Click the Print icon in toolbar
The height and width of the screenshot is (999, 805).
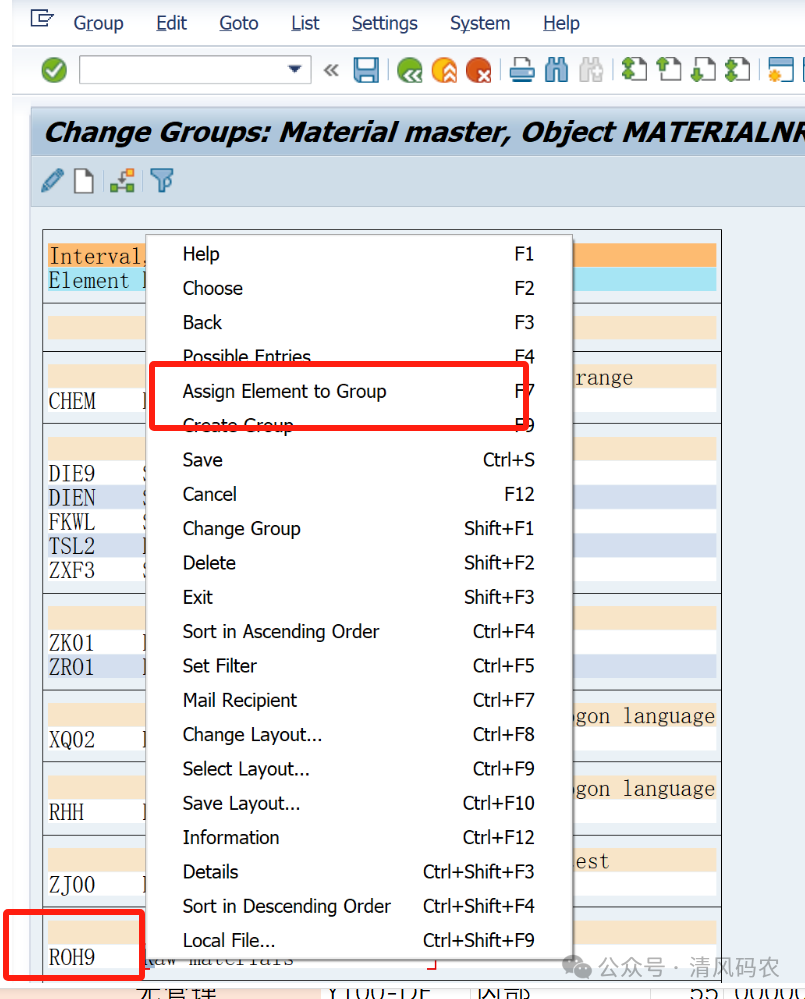522,70
